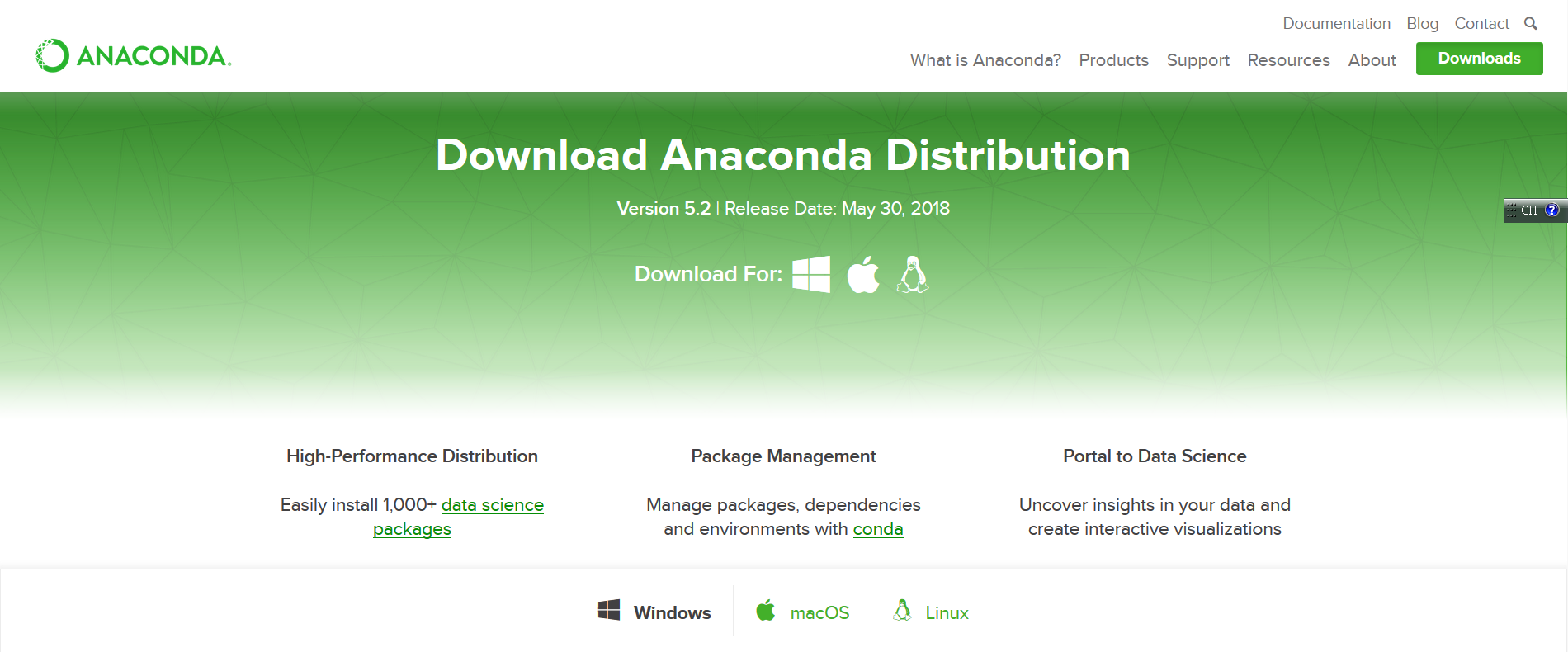Click the Anaconda logo in header
The image size is (1568, 652).
point(134,55)
